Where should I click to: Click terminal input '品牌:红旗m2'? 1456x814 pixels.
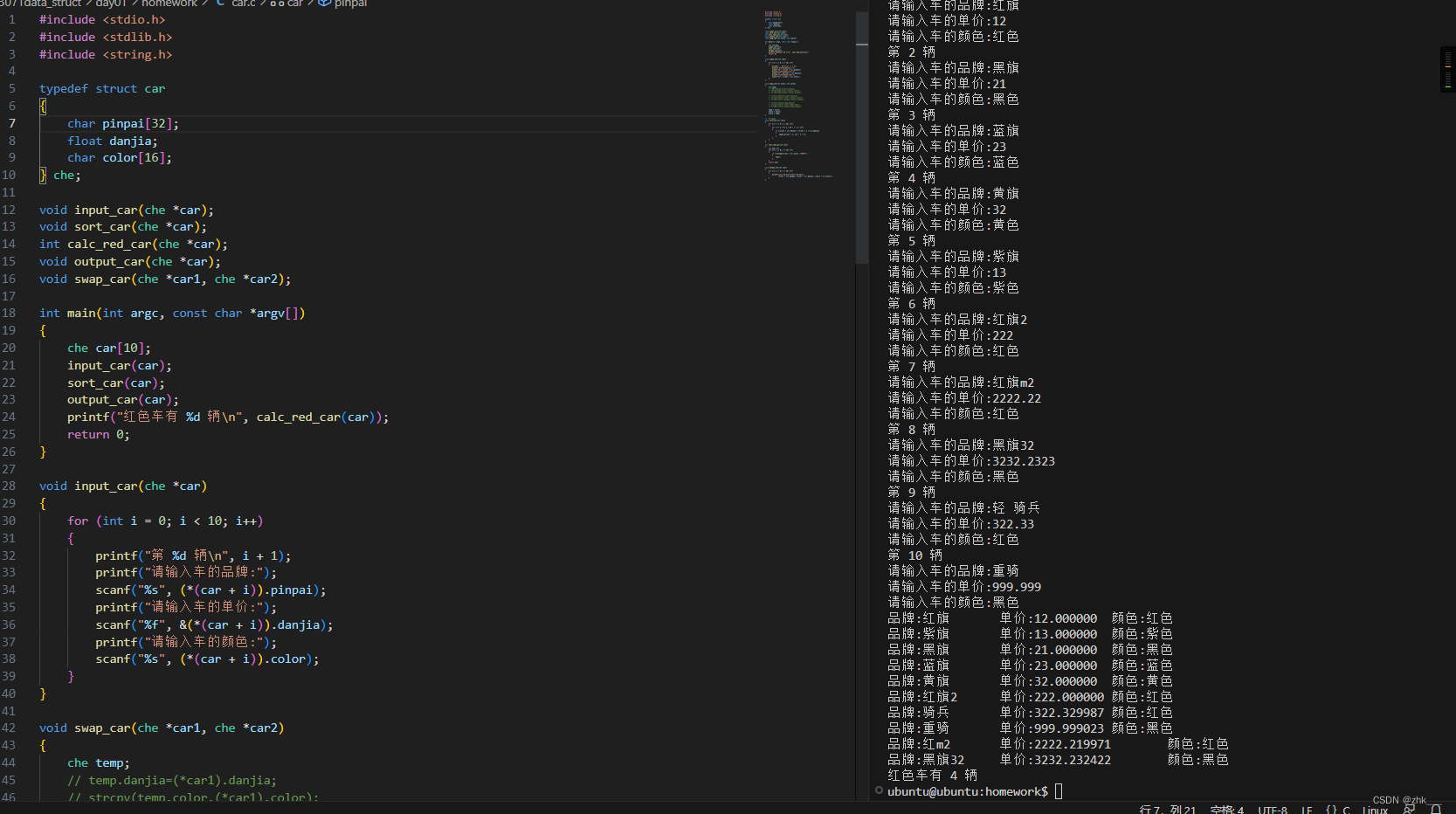point(961,382)
